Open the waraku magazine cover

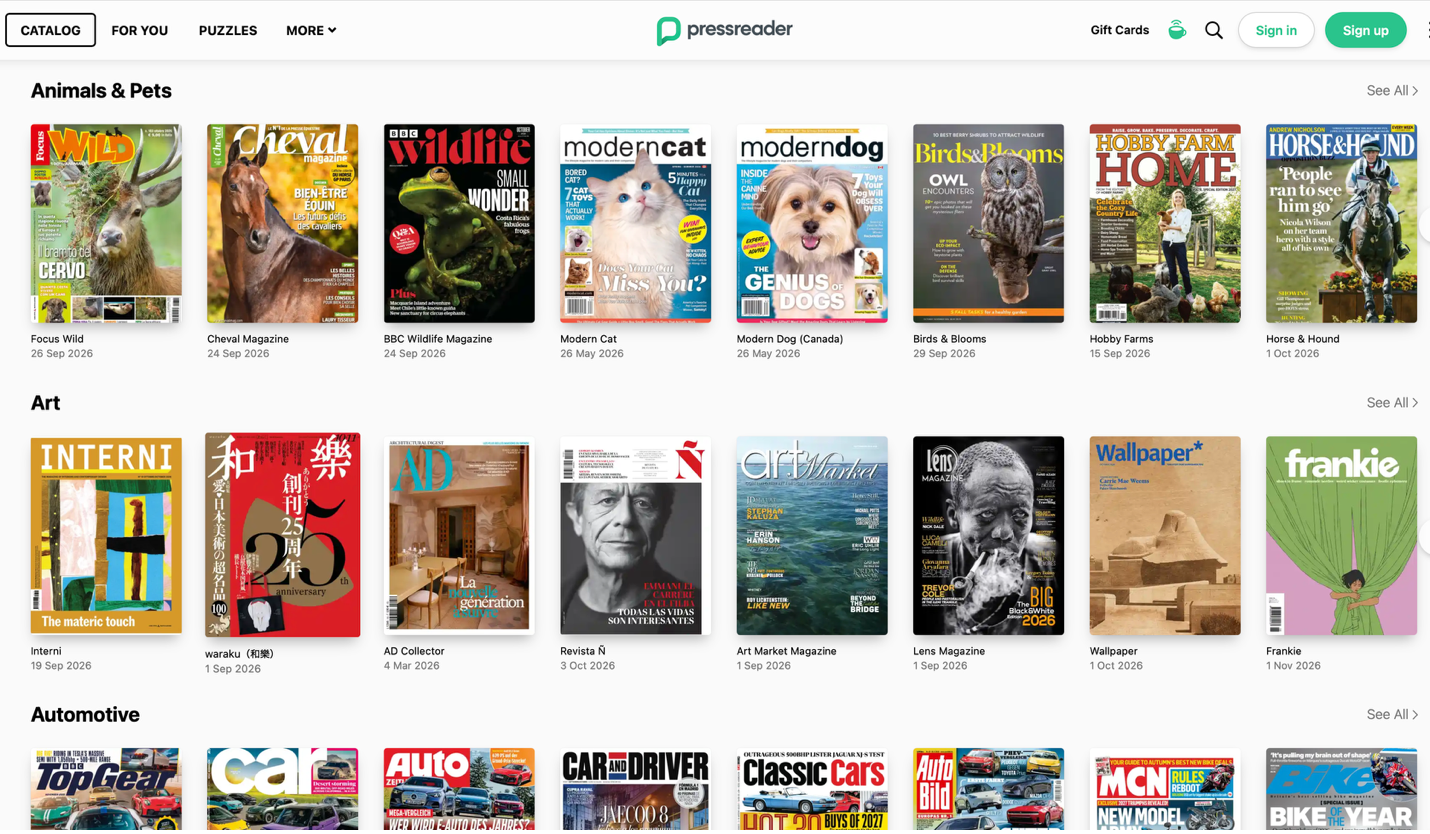coord(282,535)
